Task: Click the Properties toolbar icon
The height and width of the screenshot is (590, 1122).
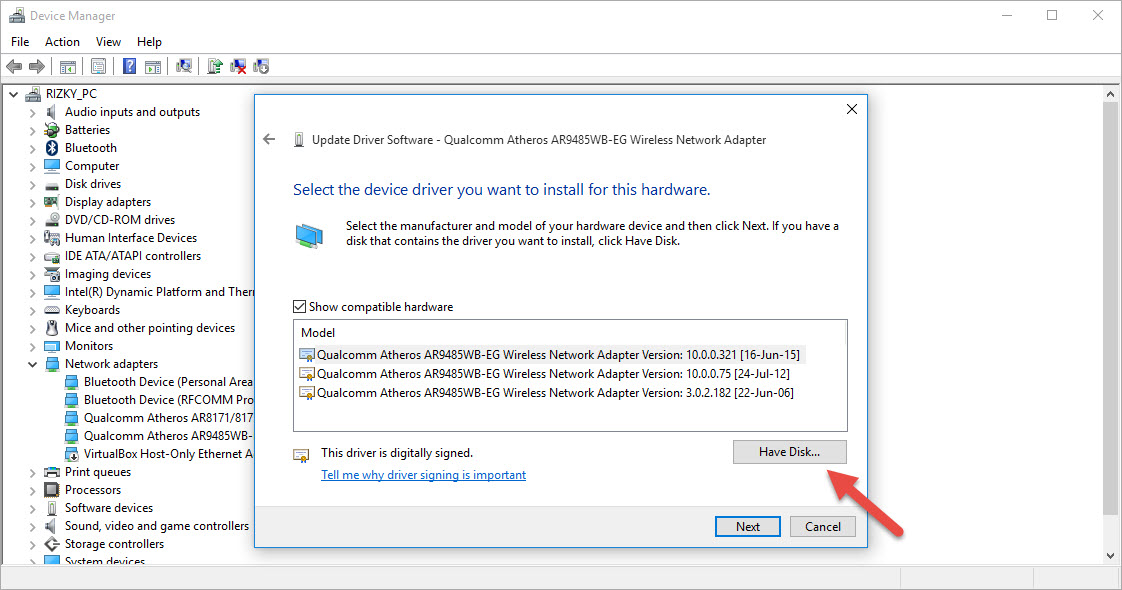Action: tap(98, 67)
